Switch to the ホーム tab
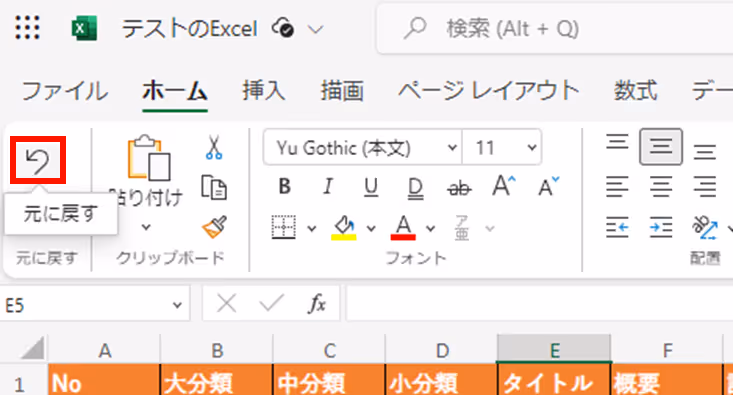Image resolution: width=733 pixels, height=395 pixels. coord(175,91)
